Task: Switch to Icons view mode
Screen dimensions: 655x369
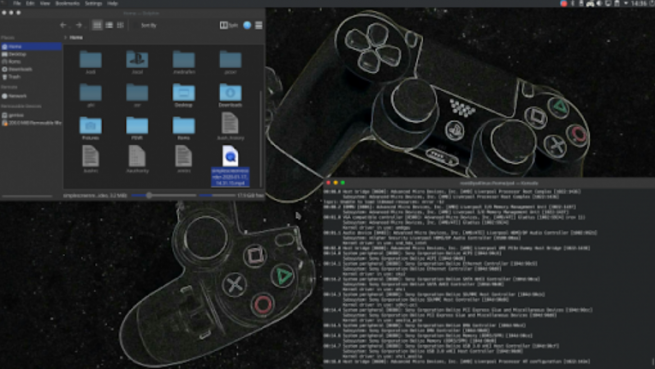Action: click(x=97, y=25)
